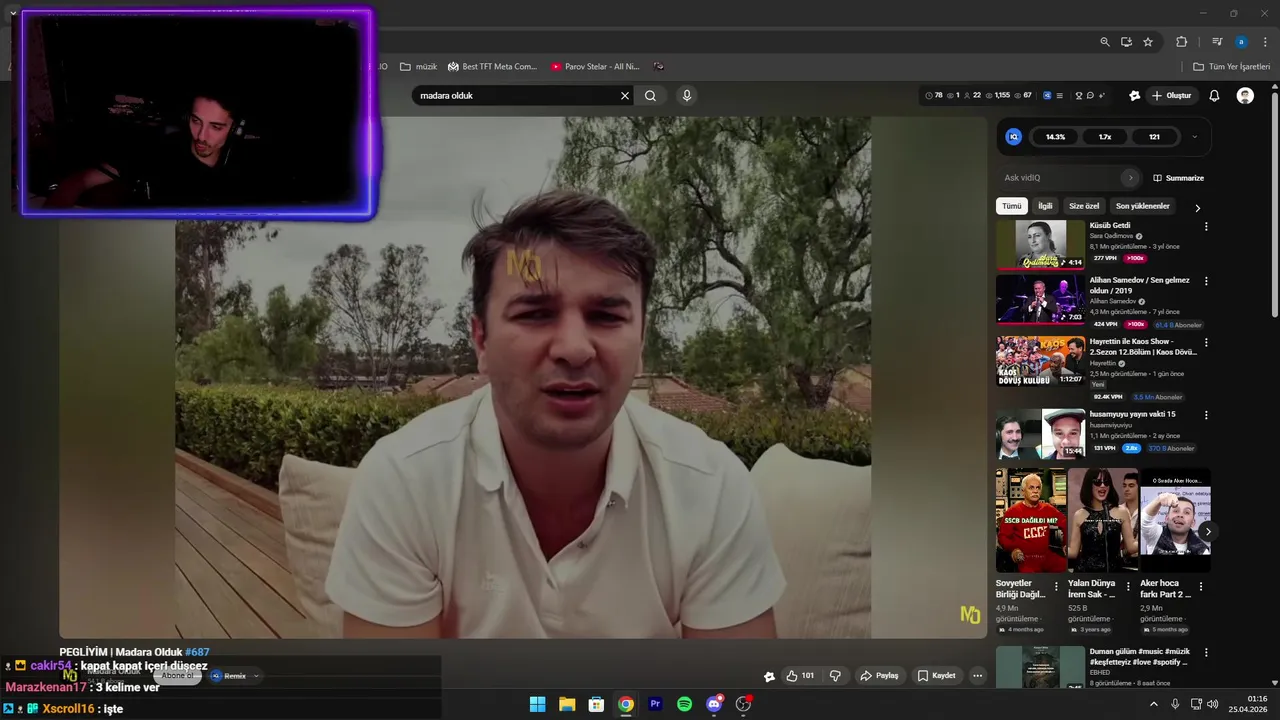Open Chrome three-dot menu
This screenshot has width=1280, height=720.
[x=1266, y=42]
